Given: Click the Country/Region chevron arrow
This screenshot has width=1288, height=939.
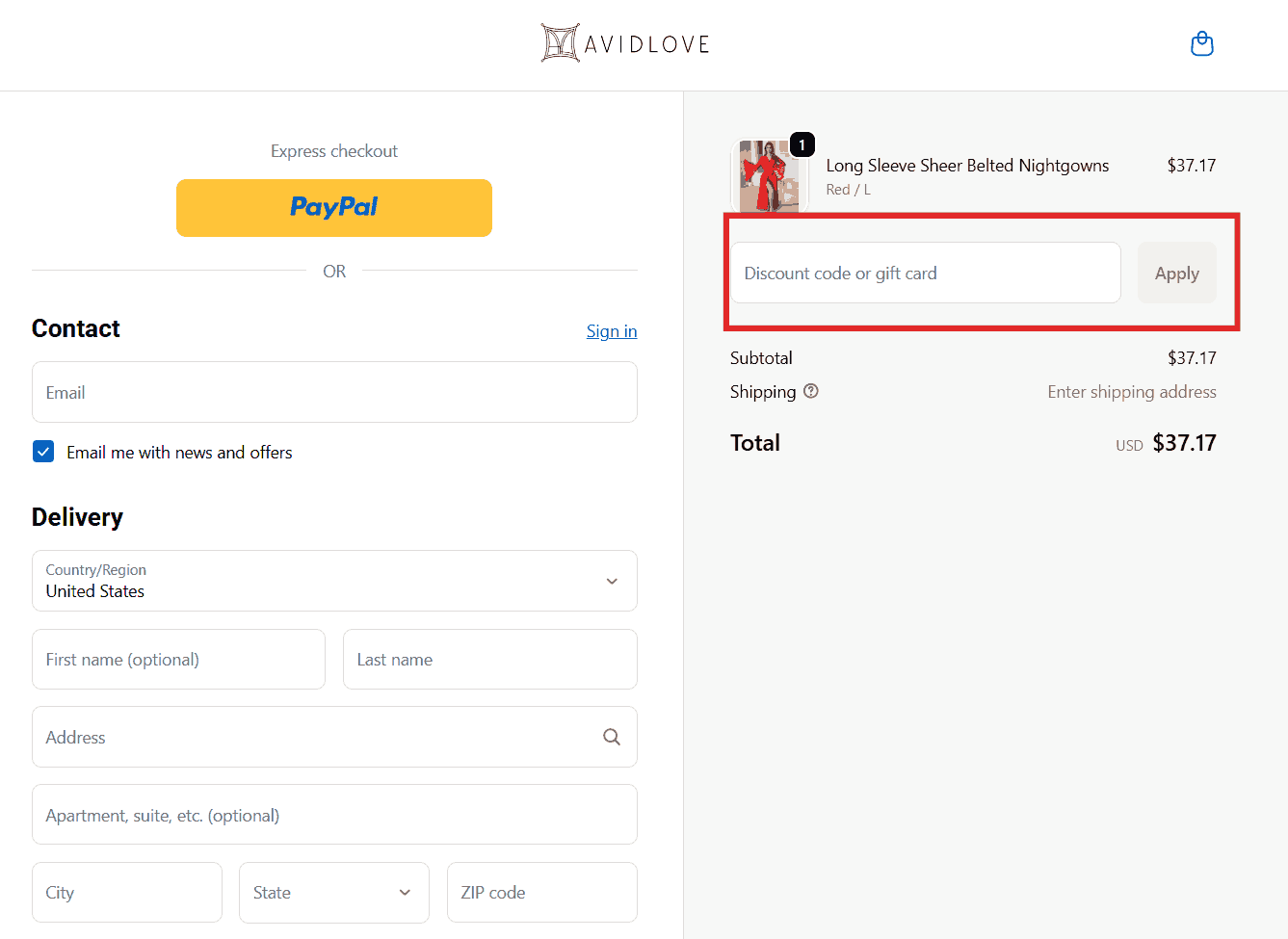Looking at the screenshot, I should (x=612, y=581).
